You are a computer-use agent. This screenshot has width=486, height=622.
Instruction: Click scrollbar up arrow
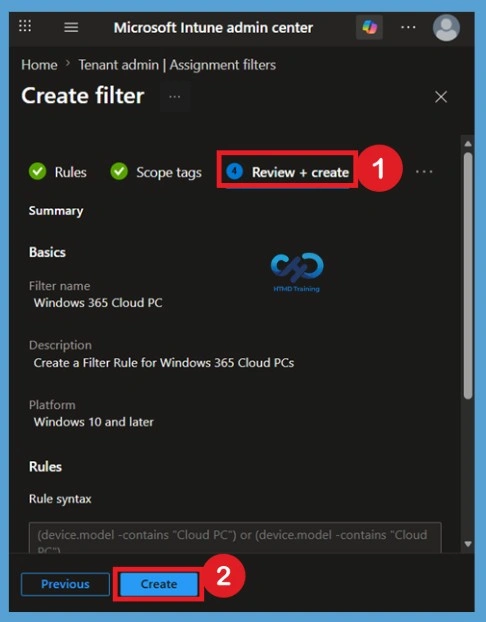click(468, 144)
